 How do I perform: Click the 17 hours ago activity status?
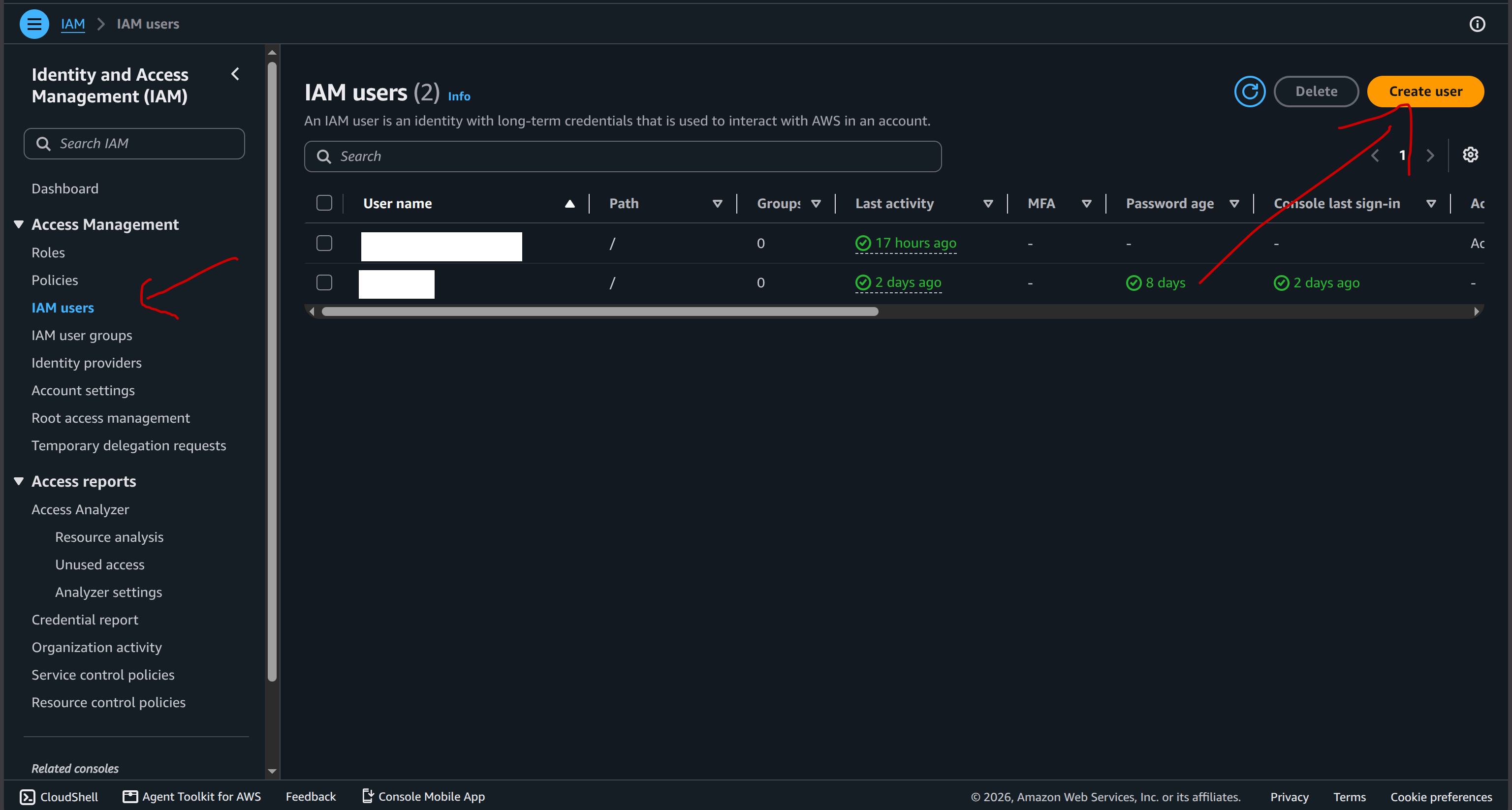point(906,243)
